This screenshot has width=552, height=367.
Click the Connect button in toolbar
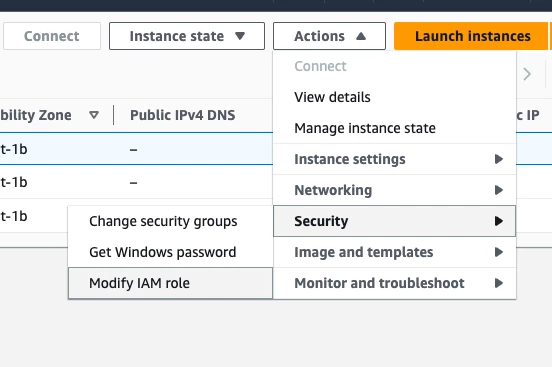(51, 36)
